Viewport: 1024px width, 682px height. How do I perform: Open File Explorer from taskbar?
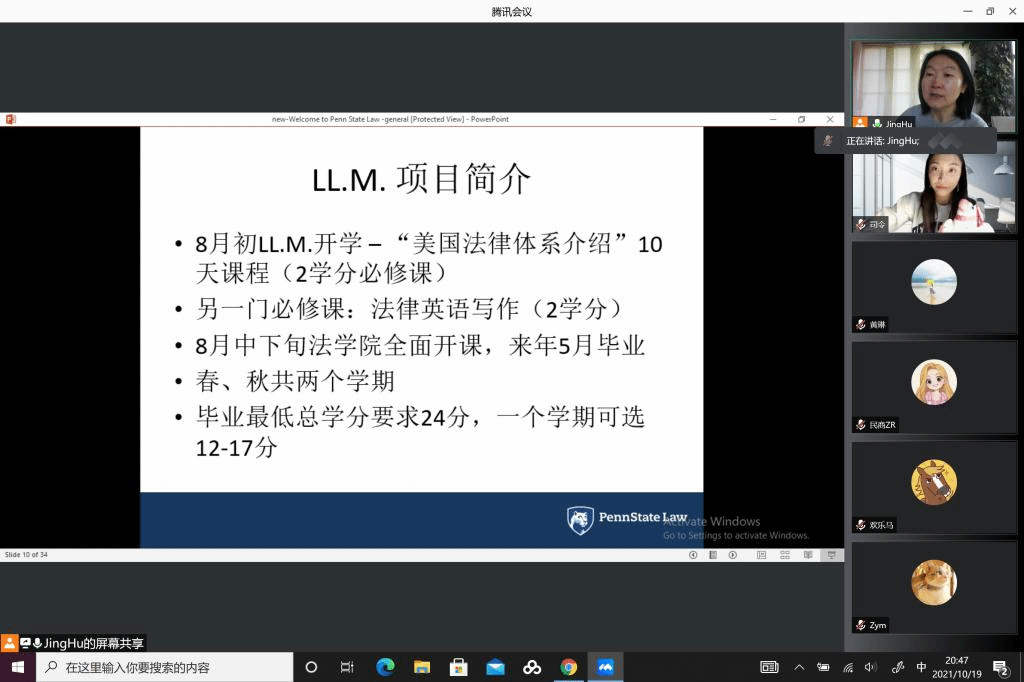pos(422,667)
